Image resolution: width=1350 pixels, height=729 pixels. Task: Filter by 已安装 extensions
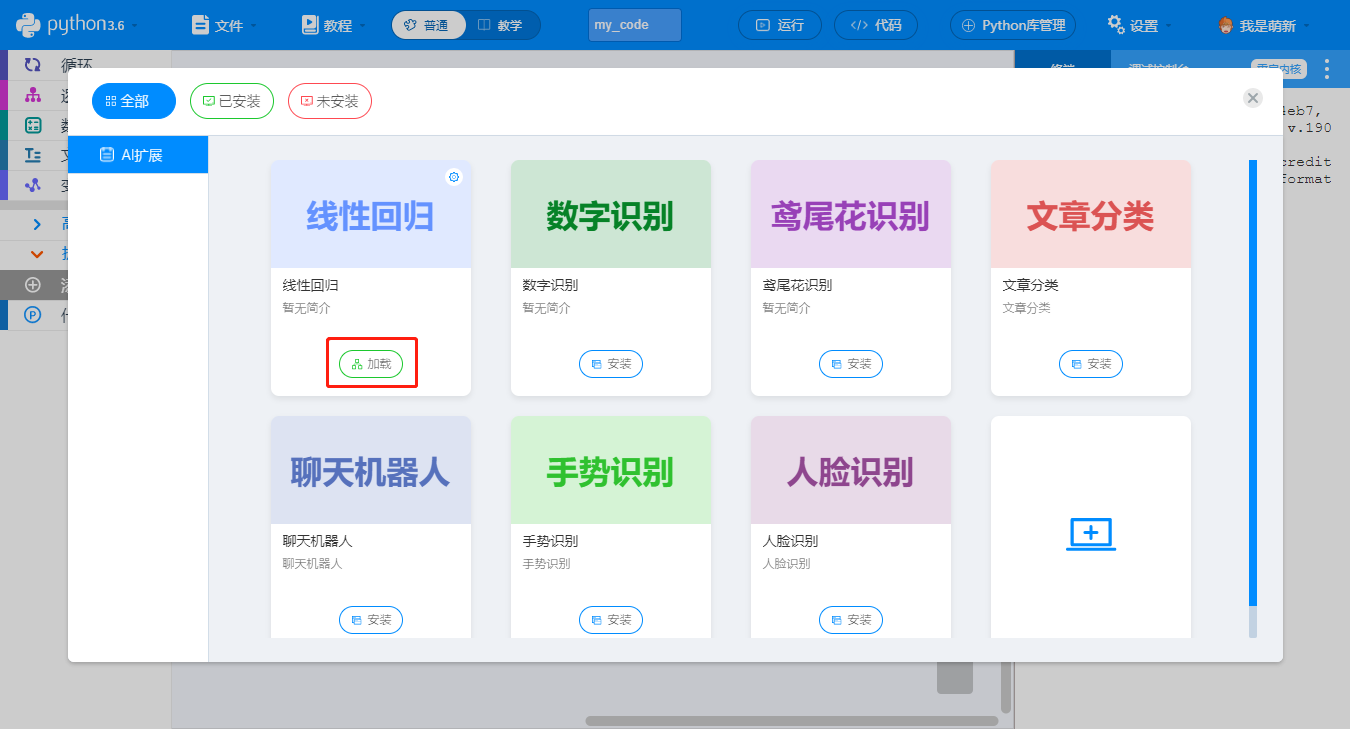point(232,101)
